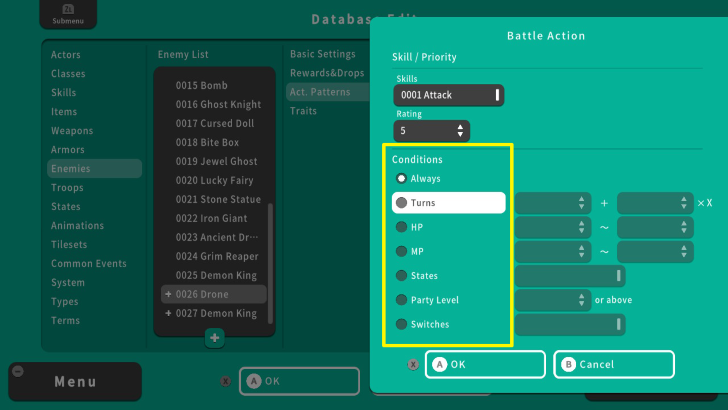The image size is (728, 410).
Task: Select the MP condition radio button
Action: (x=402, y=251)
